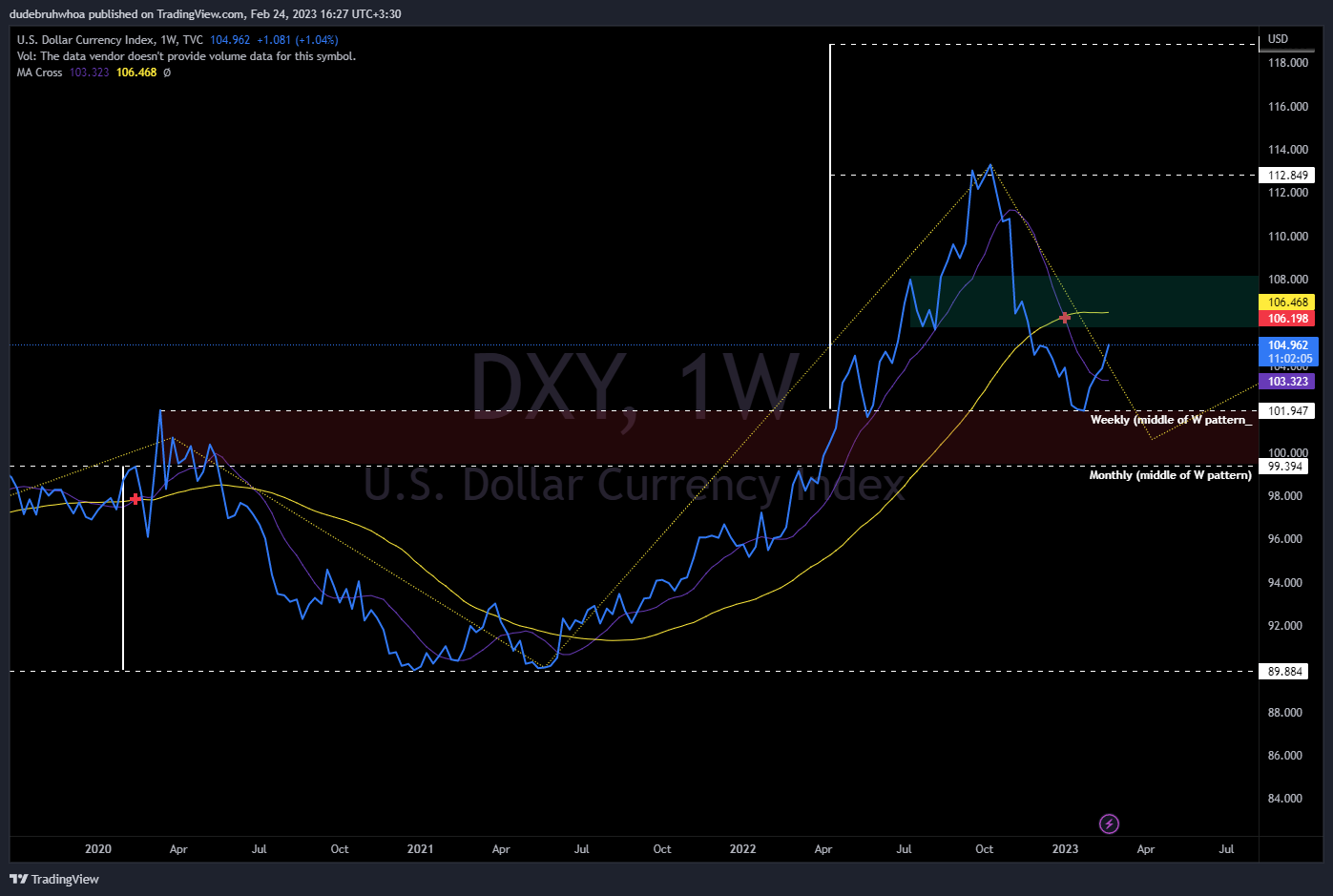Click the 99.394 price label

point(1284,467)
